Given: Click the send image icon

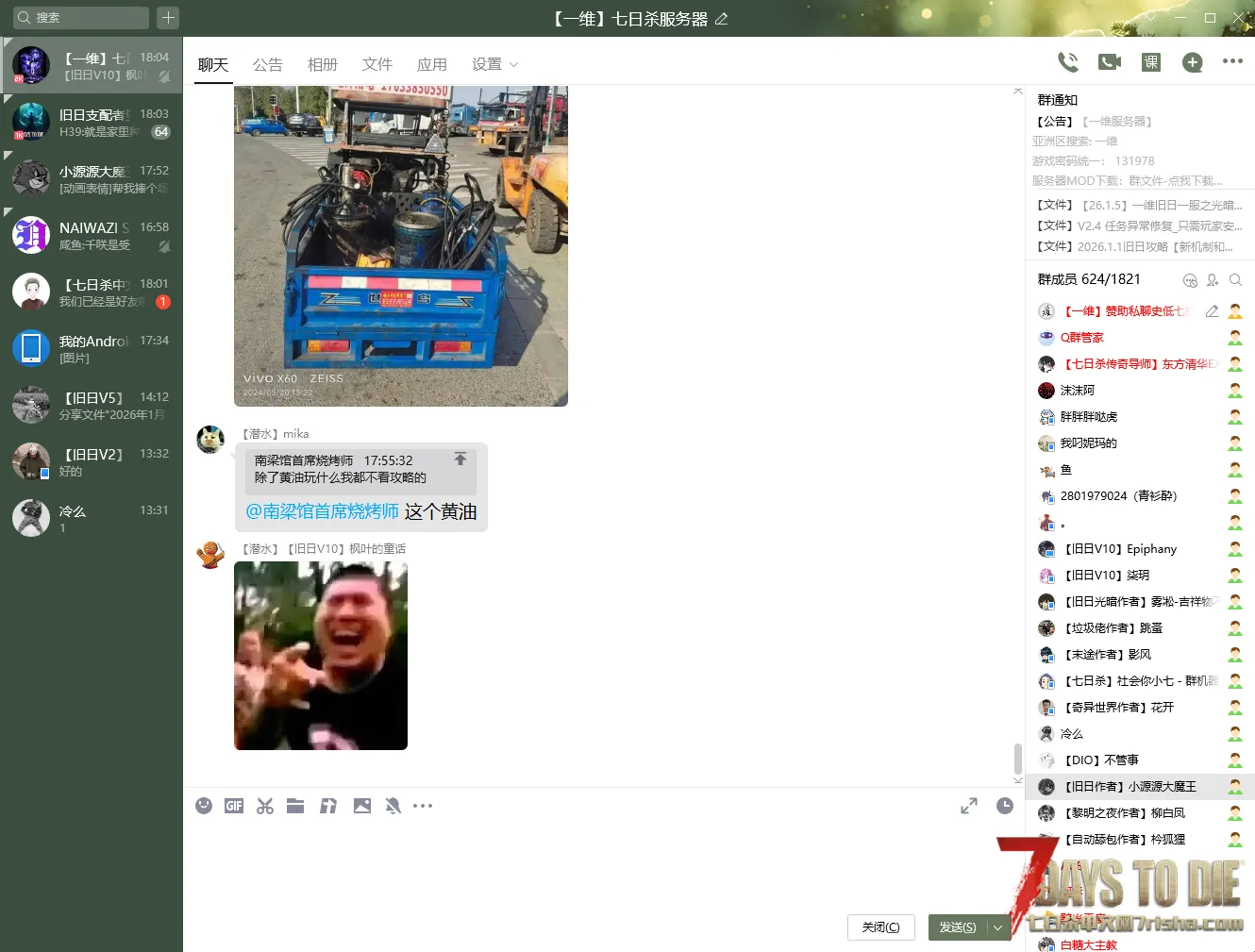Looking at the screenshot, I should click(x=362, y=806).
